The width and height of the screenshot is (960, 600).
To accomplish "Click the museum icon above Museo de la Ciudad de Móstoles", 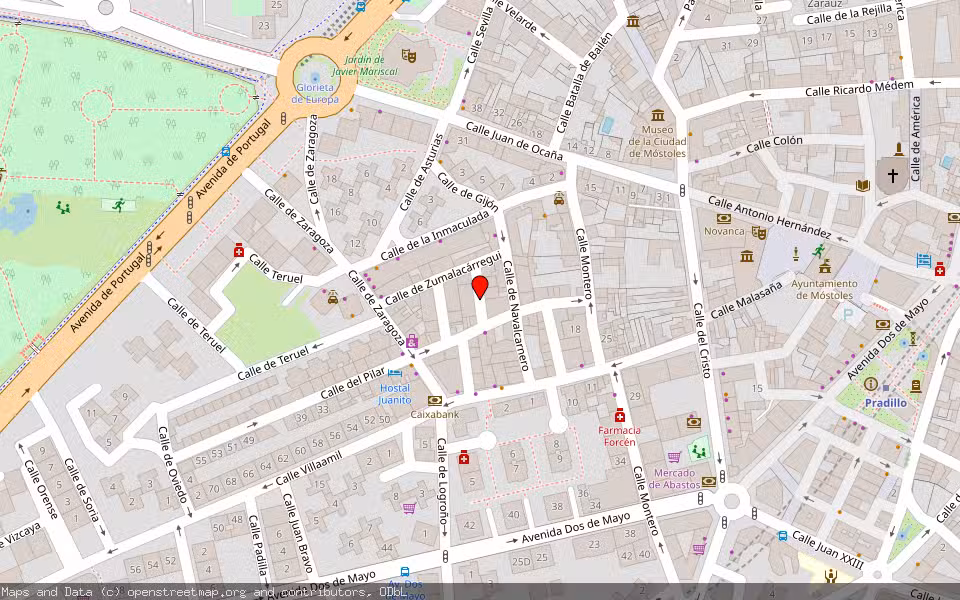I will coord(658,114).
